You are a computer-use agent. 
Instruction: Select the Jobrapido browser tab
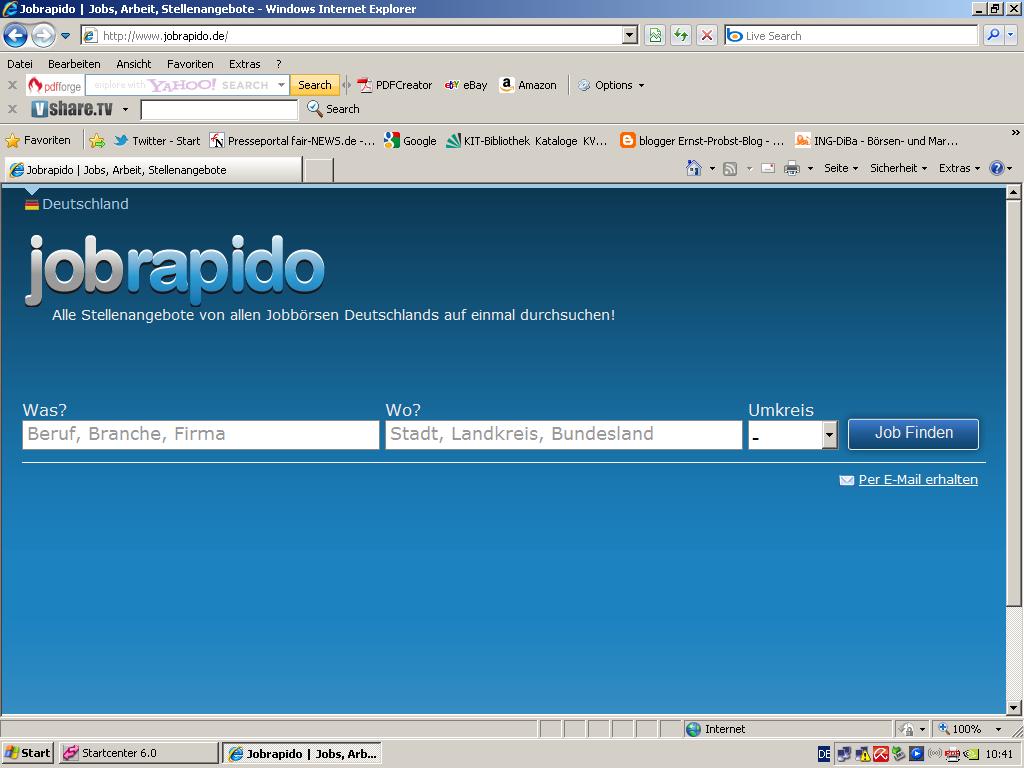click(x=154, y=170)
